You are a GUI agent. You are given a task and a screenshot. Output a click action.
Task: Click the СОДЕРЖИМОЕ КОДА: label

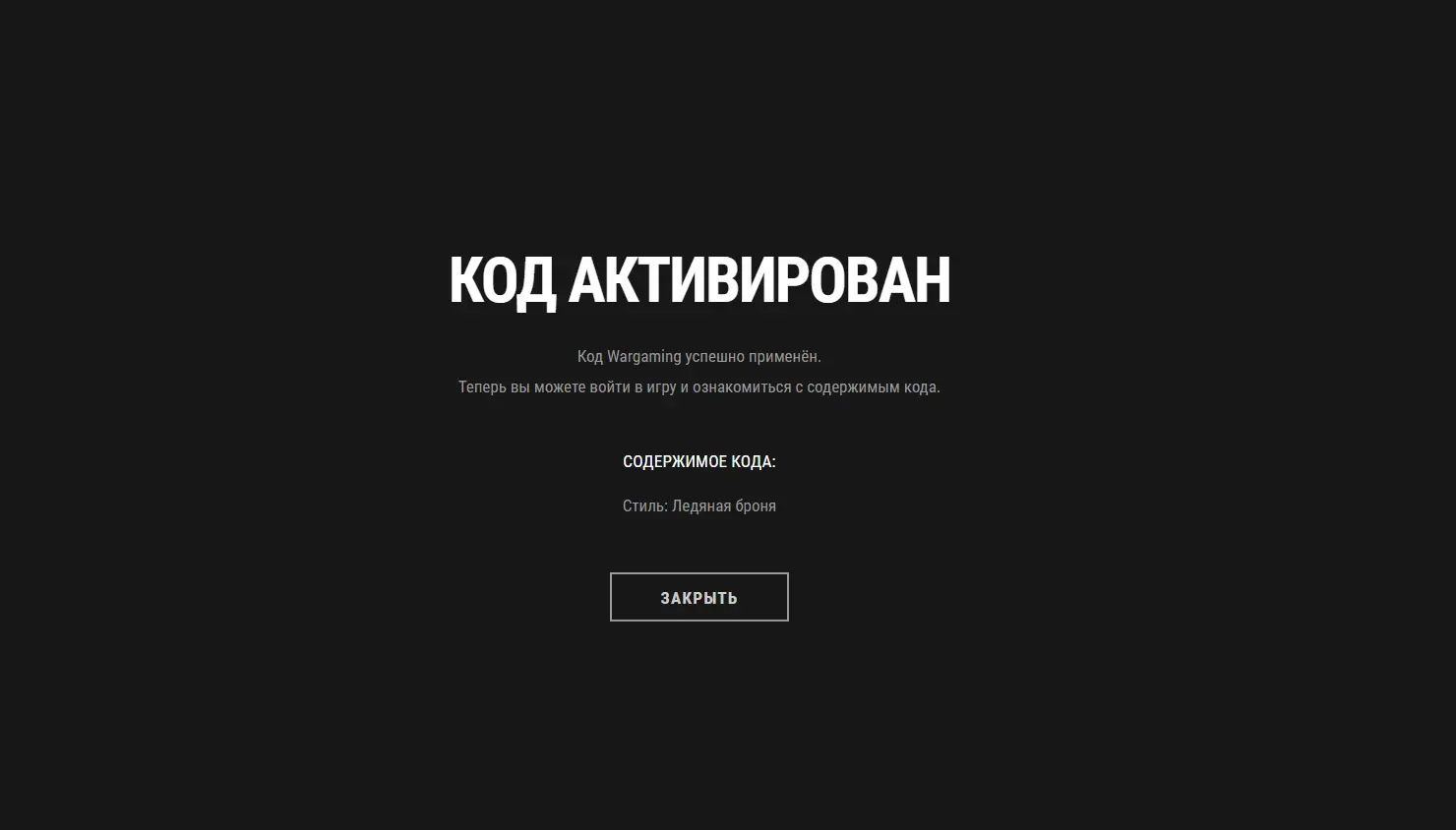click(x=699, y=461)
